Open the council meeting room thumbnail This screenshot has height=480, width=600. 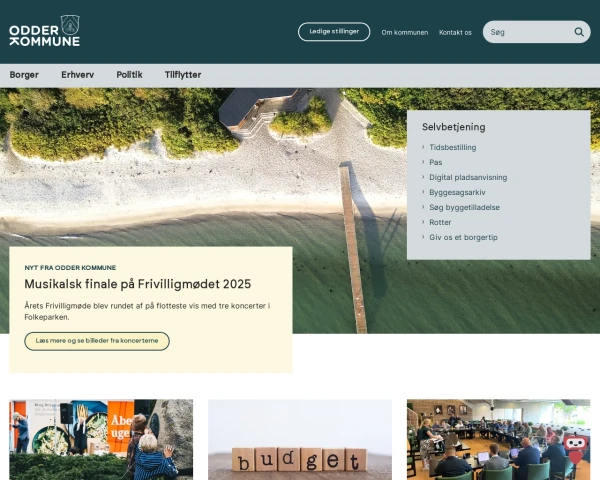coord(499,440)
